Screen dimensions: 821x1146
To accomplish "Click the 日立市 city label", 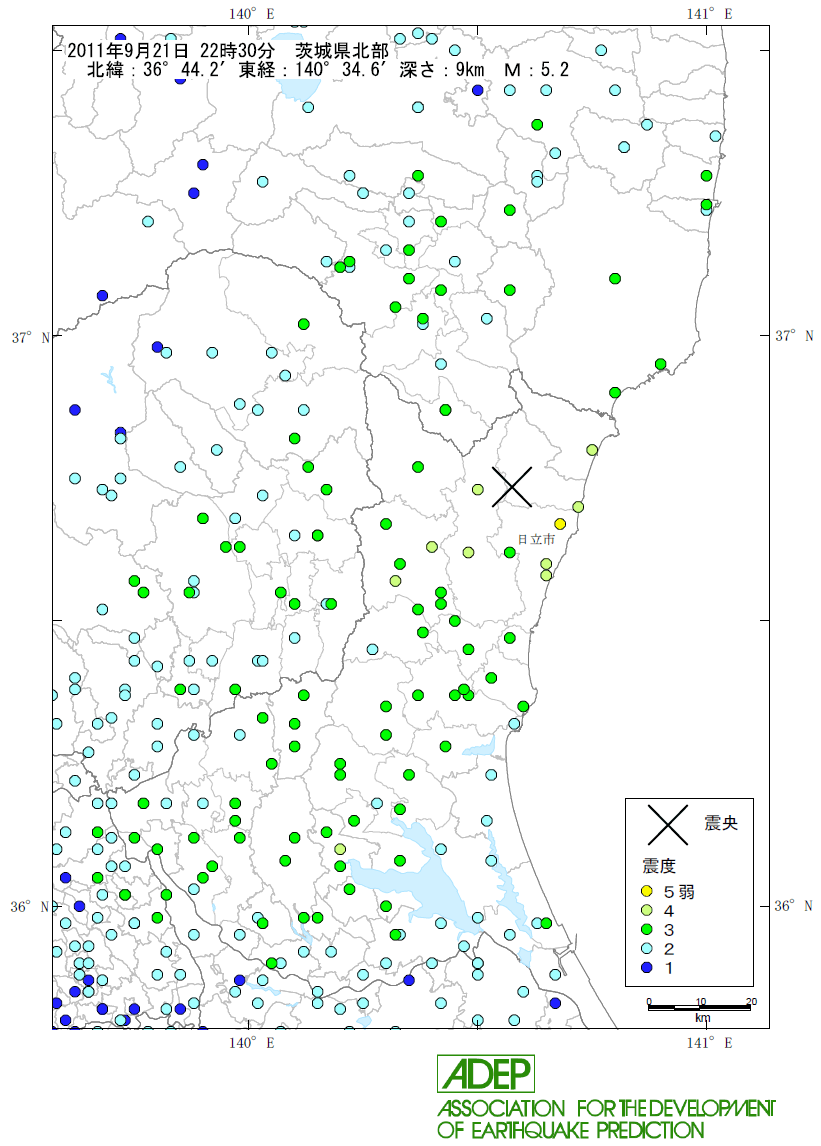I will (x=537, y=539).
